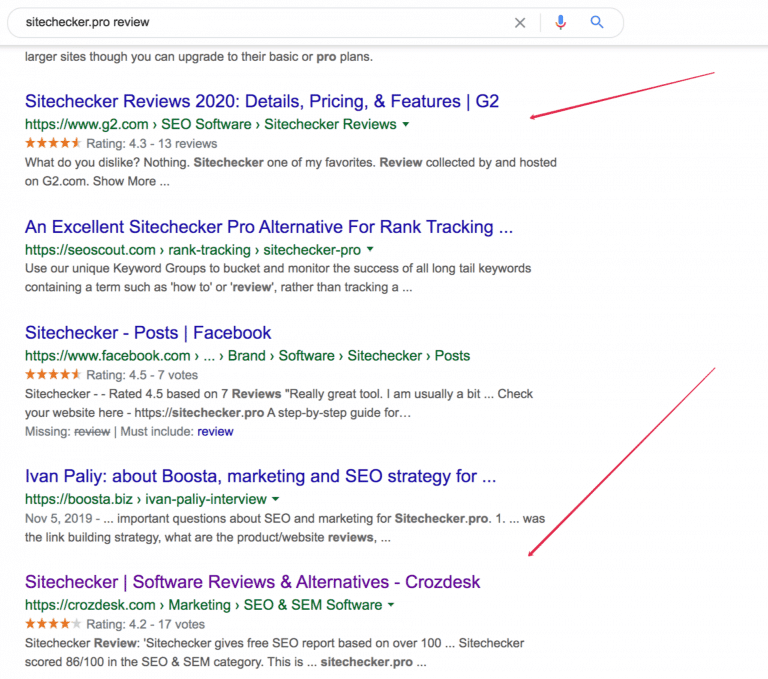The width and height of the screenshot is (768, 679).
Task: Click the https://boosta.biz breadcrumb URL
Action: 145,499
